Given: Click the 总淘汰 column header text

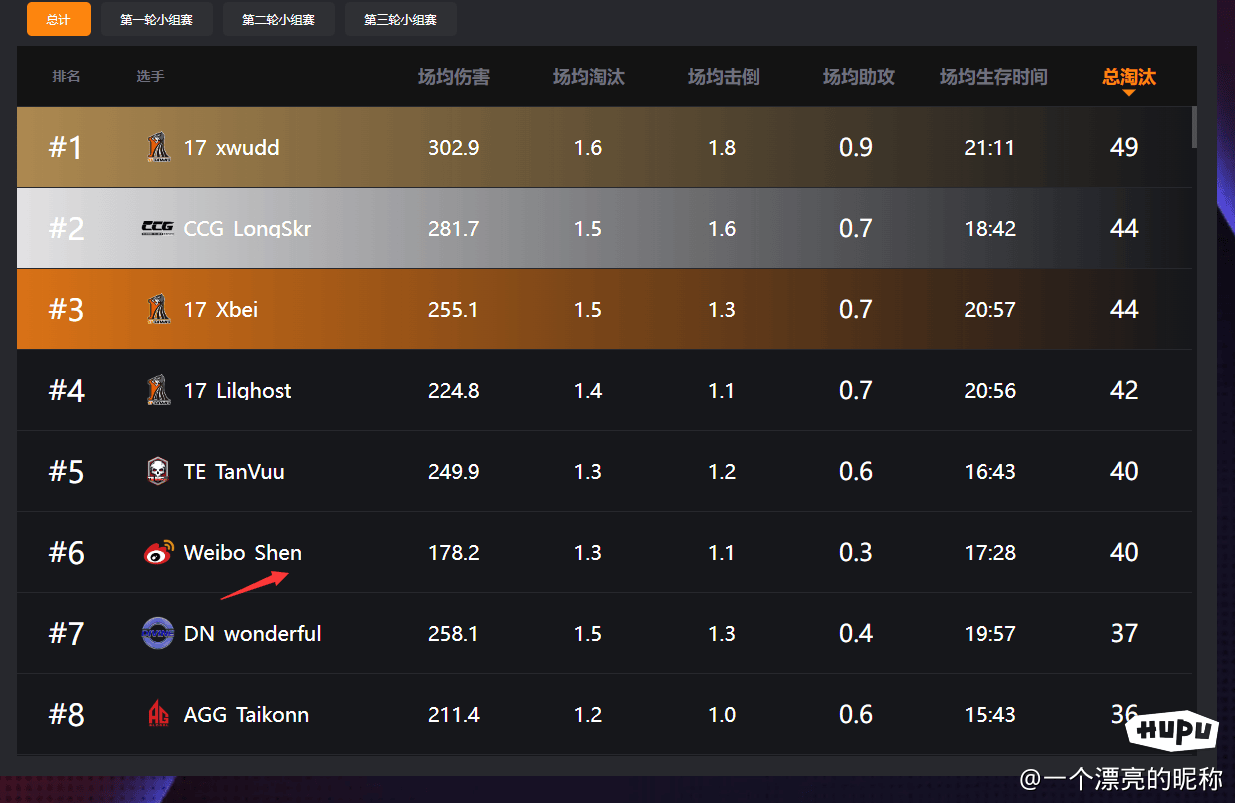Looking at the screenshot, I should pos(1129,77).
